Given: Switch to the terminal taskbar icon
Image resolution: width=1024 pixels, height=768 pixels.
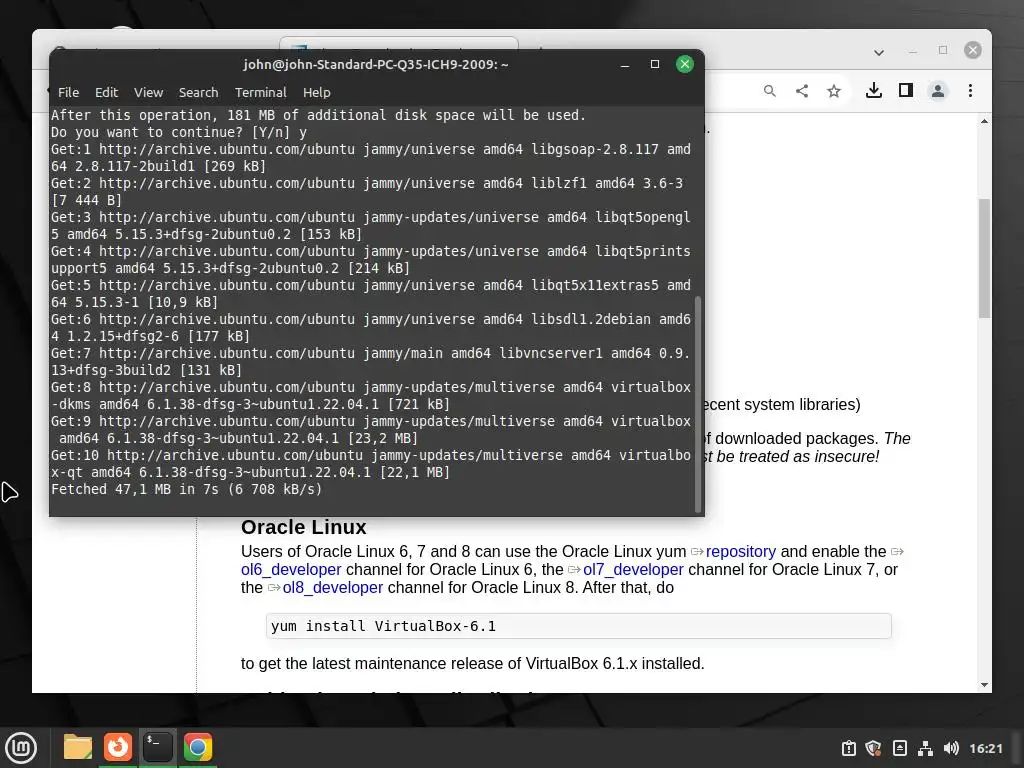Looking at the screenshot, I should coord(157,747).
